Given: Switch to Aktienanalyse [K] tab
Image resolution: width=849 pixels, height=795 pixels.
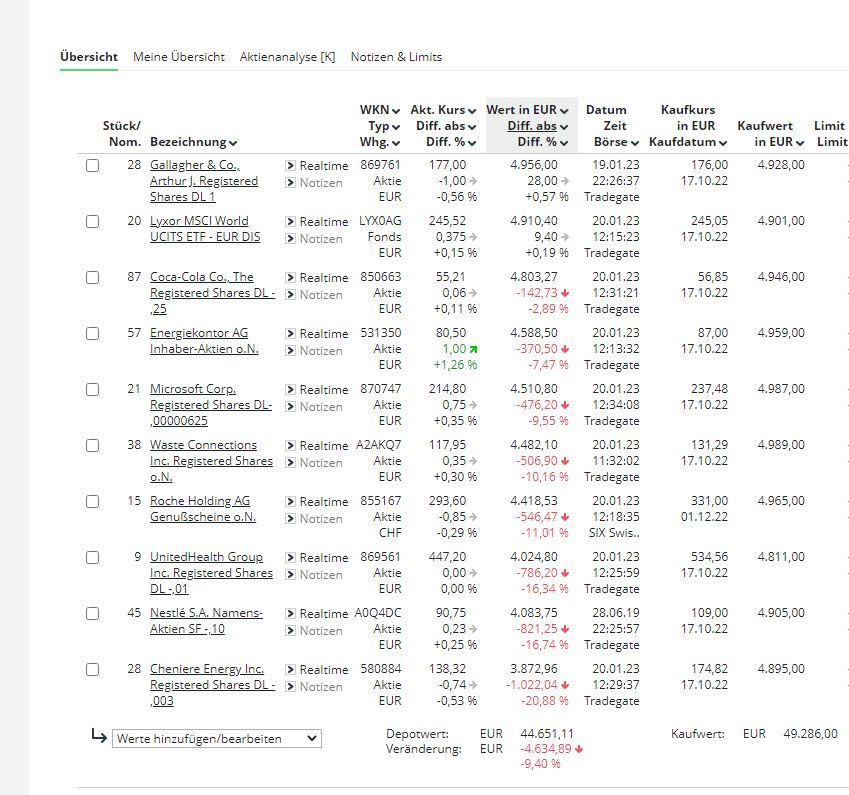Looking at the screenshot, I should [x=287, y=57].
